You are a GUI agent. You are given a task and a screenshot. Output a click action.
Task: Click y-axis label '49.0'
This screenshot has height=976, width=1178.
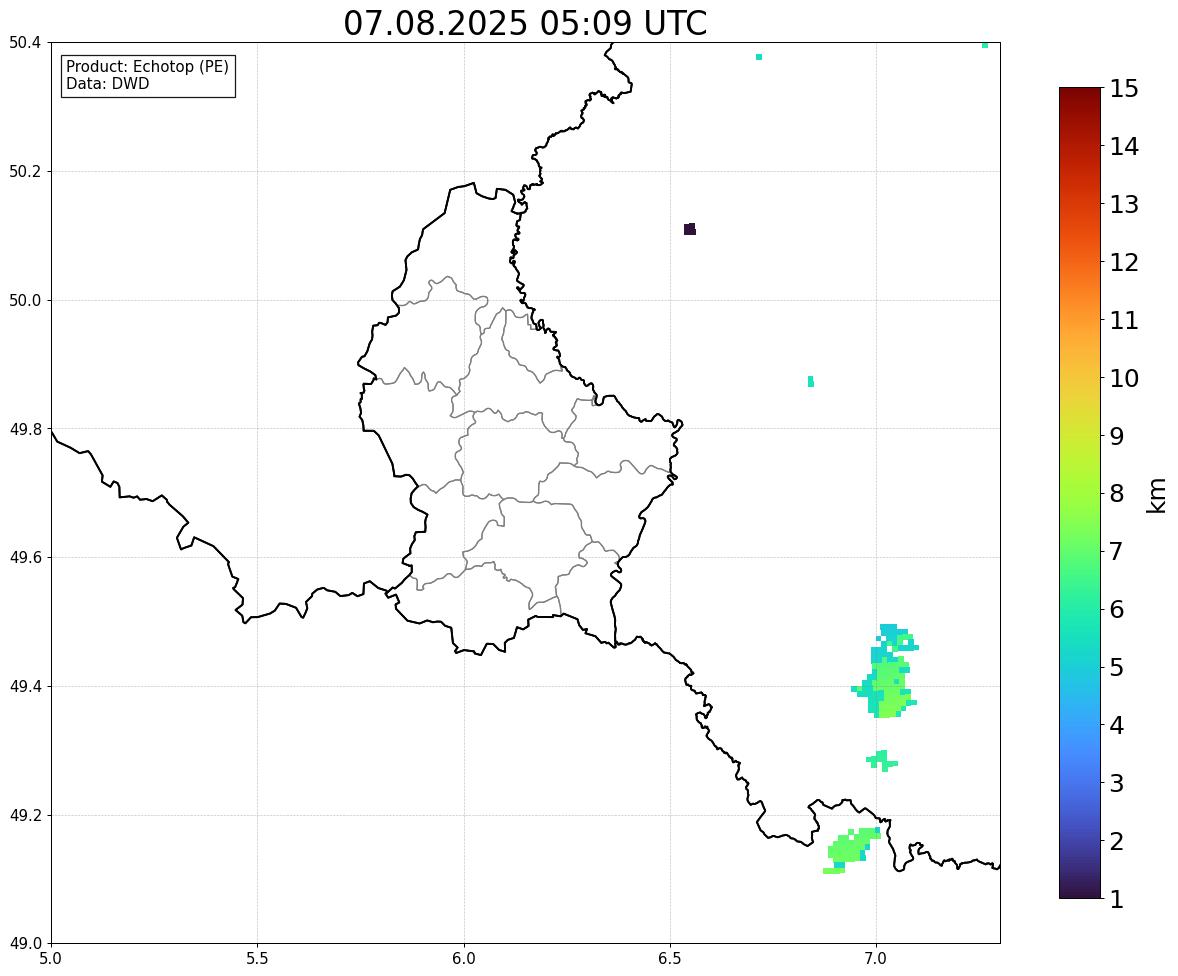click(25, 944)
